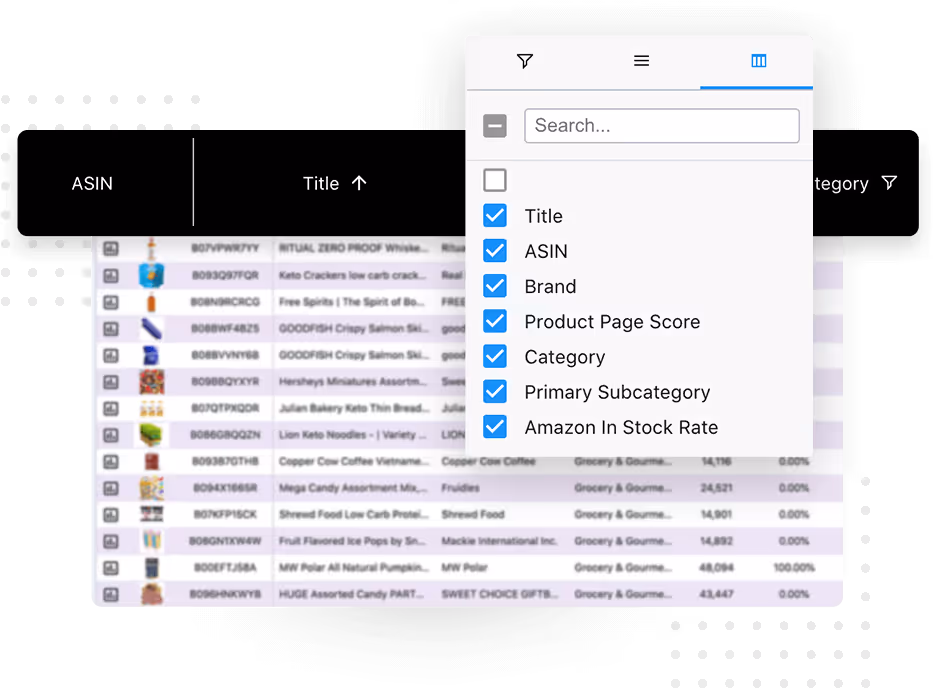Click the ASIN column header
936x696 pixels.
pos(93,183)
